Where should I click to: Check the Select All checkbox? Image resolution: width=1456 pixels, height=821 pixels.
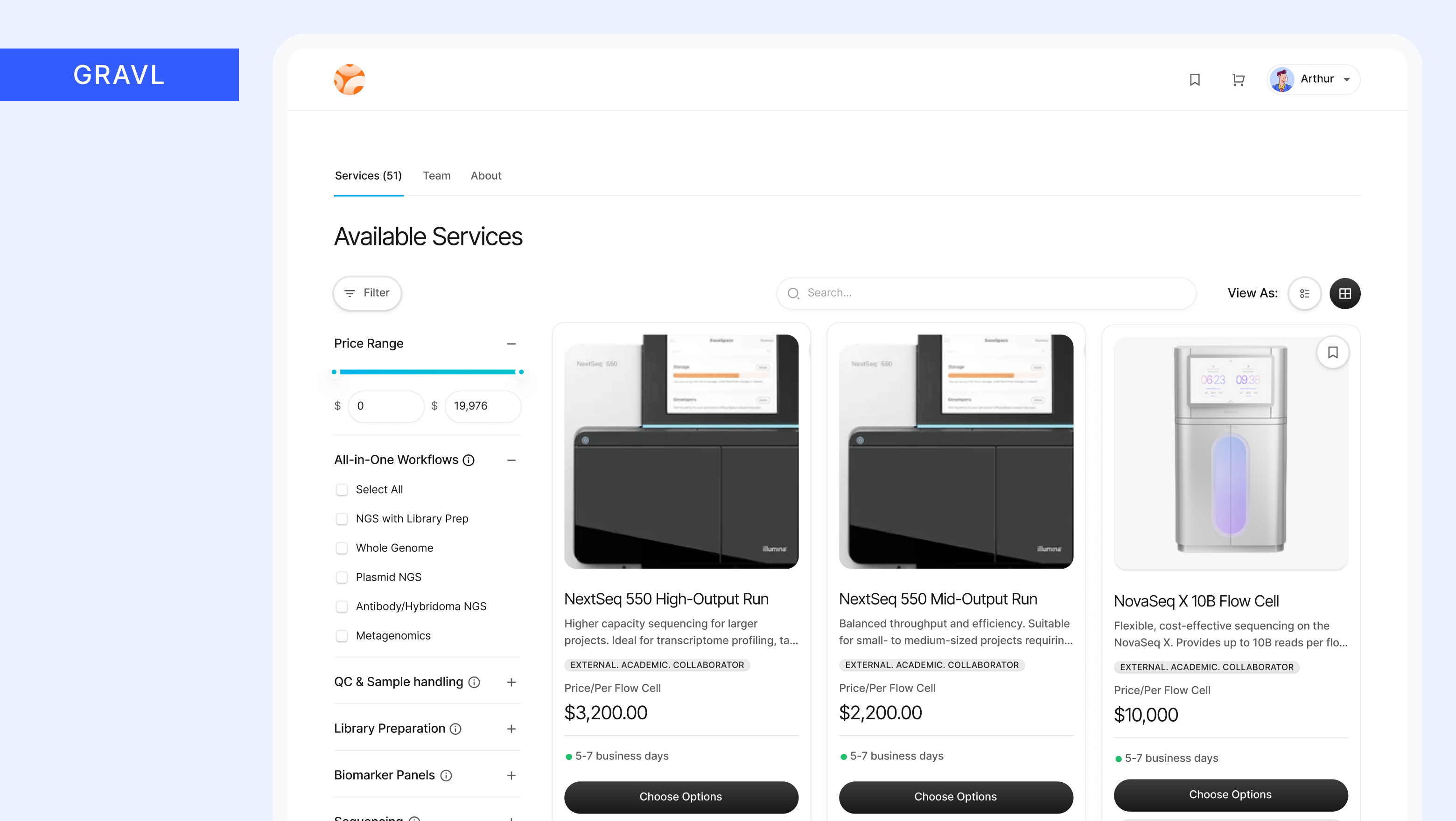click(x=342, y=489)
